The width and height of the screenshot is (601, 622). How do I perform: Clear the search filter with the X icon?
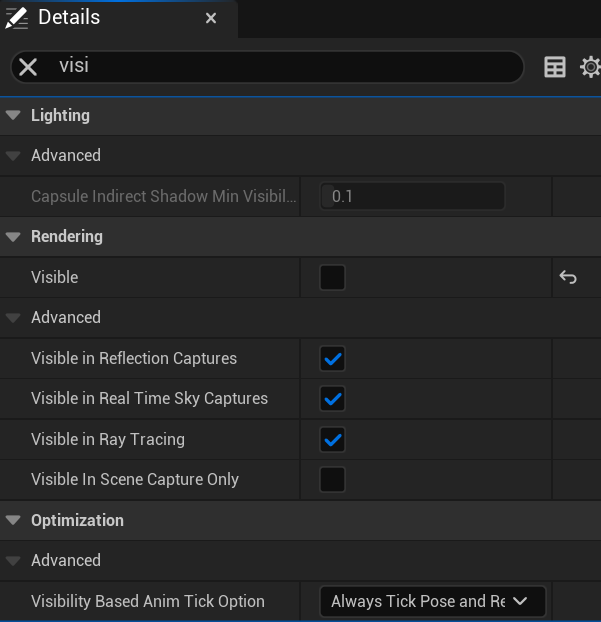tap(28, 67)
